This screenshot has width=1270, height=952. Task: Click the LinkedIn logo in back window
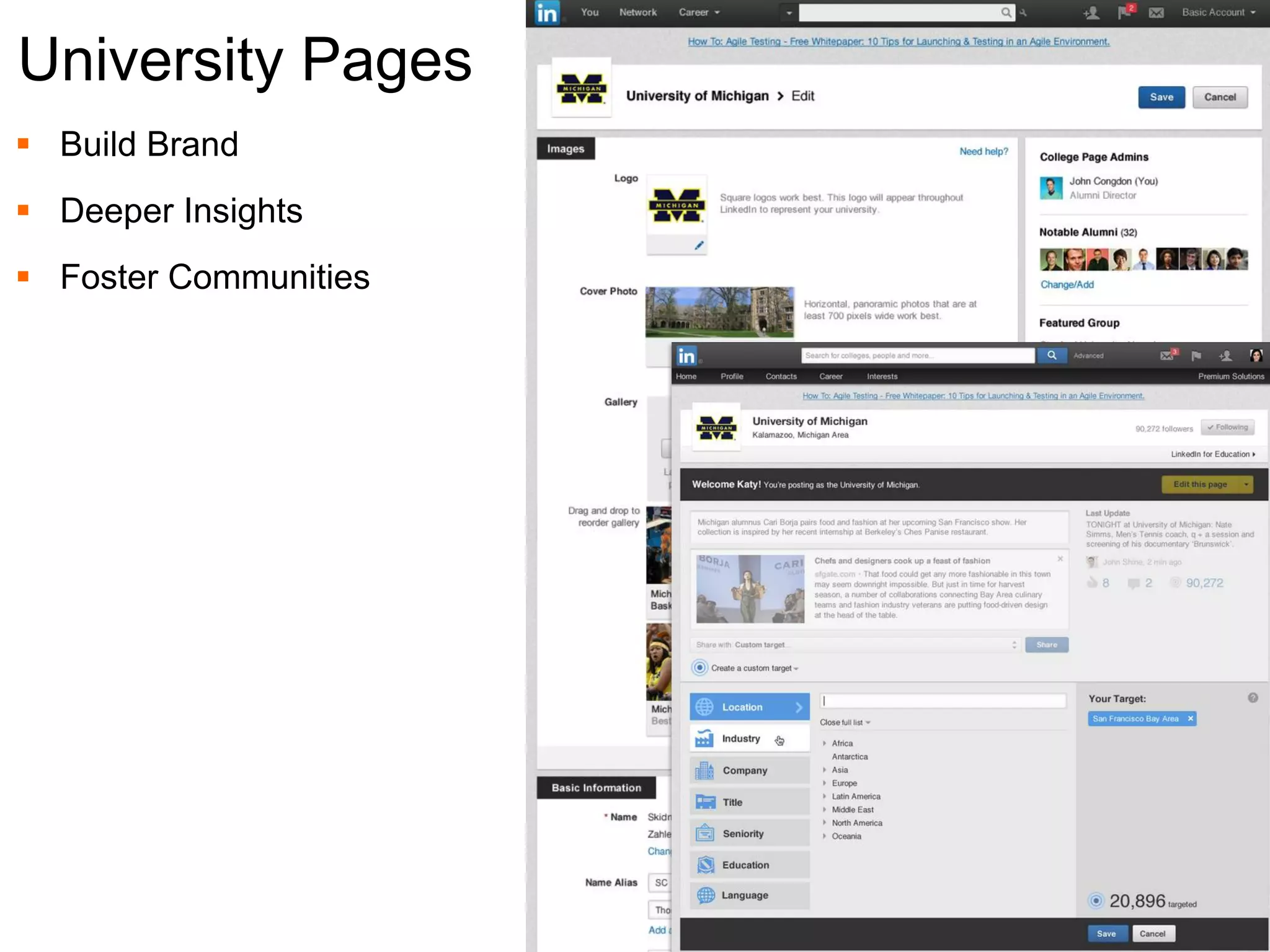548,13
